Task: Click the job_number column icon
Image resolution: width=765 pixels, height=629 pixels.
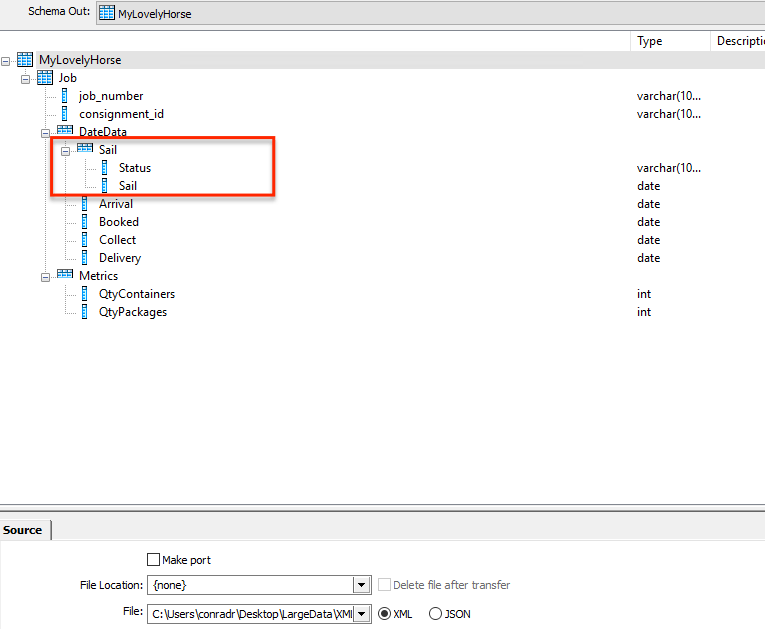Action: pos(65,96)
